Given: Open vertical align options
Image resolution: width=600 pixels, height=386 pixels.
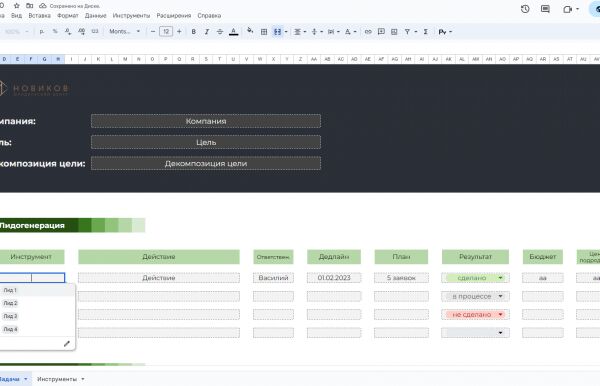Looking at the screenshot, I should [x=314, y=32].
